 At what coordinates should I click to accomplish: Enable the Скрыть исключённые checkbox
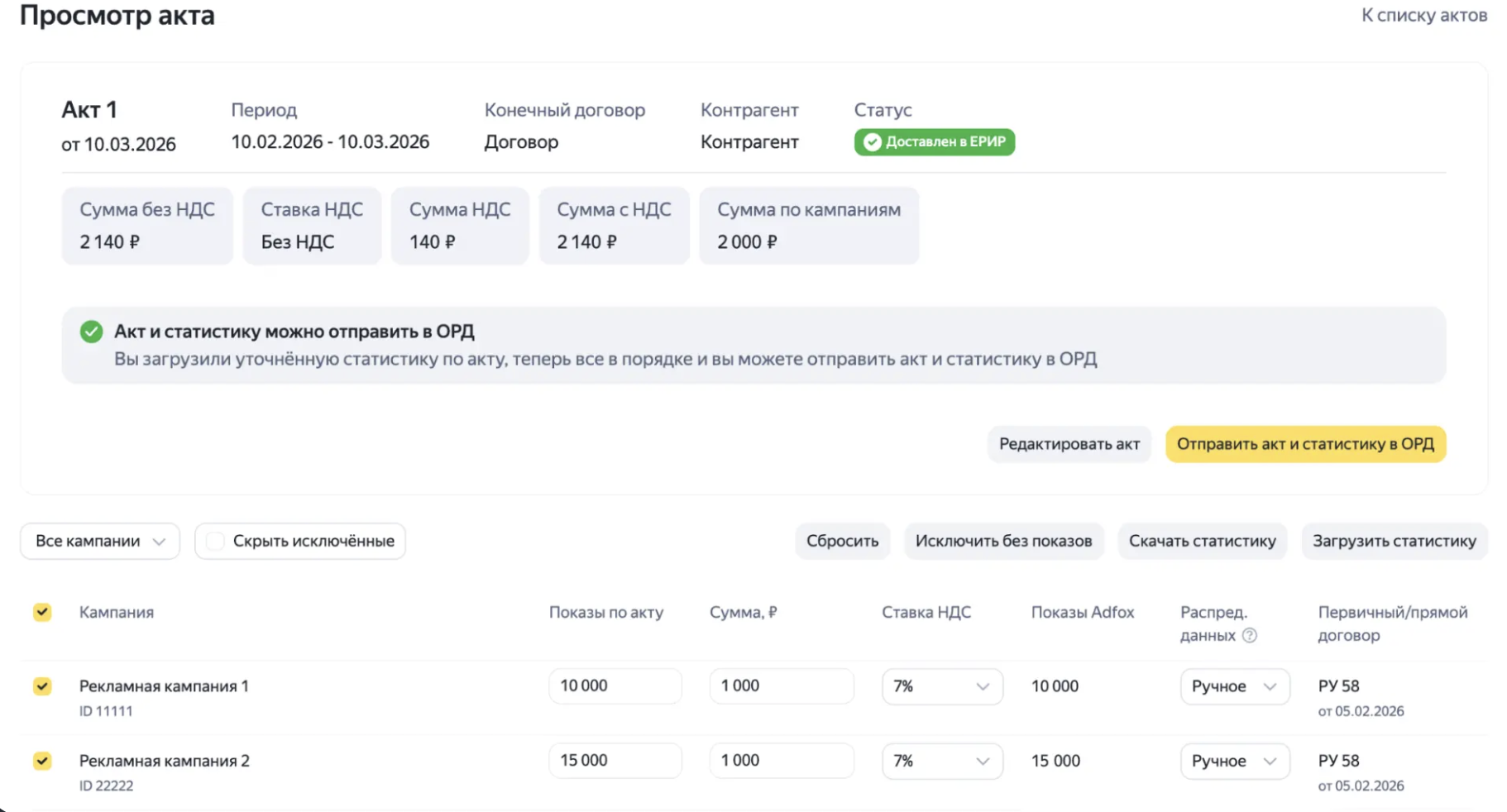point(216,541)
